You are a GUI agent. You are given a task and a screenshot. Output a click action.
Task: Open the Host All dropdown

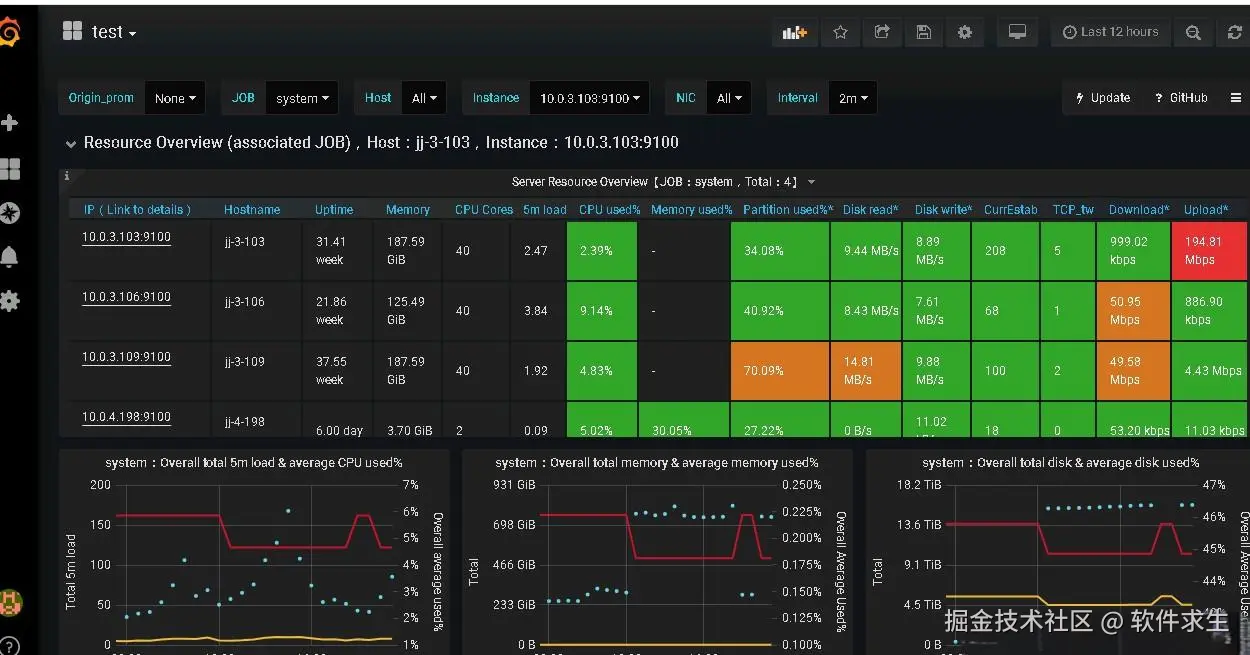(425, 98)
